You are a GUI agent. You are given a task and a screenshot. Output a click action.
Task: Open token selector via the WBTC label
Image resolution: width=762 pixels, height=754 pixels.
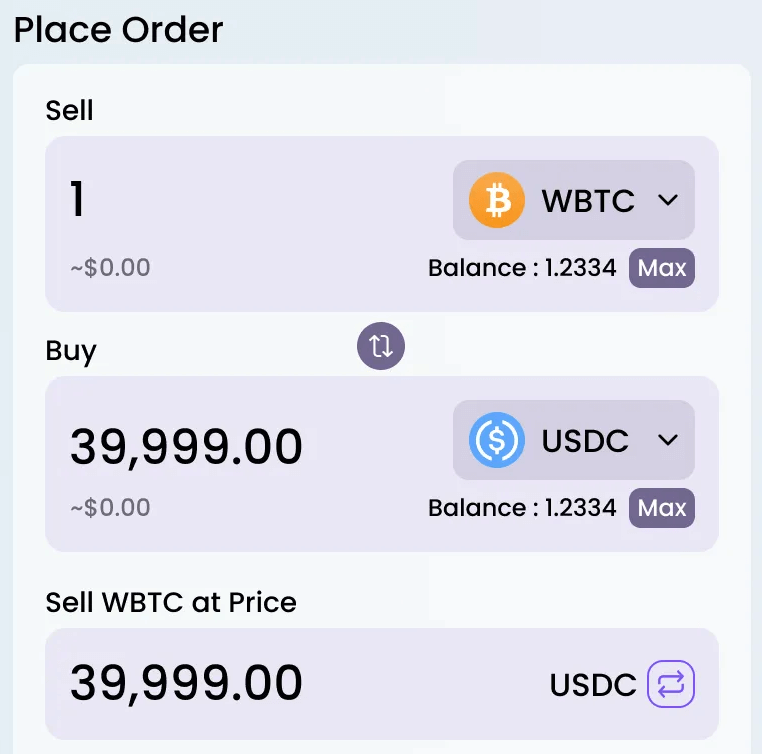[588, 201]
